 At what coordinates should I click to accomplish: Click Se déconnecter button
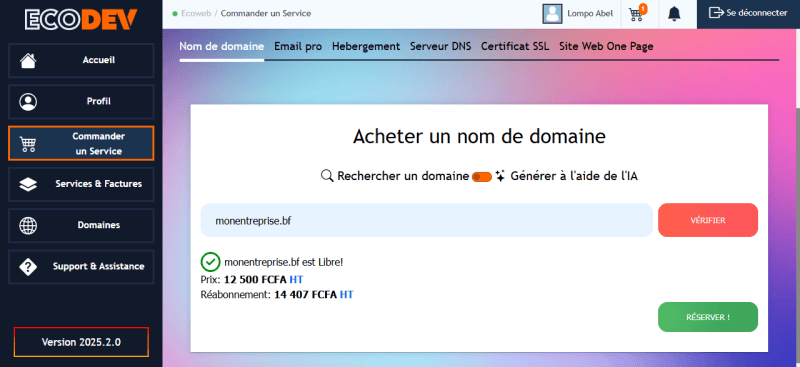(x=748, y=14)
